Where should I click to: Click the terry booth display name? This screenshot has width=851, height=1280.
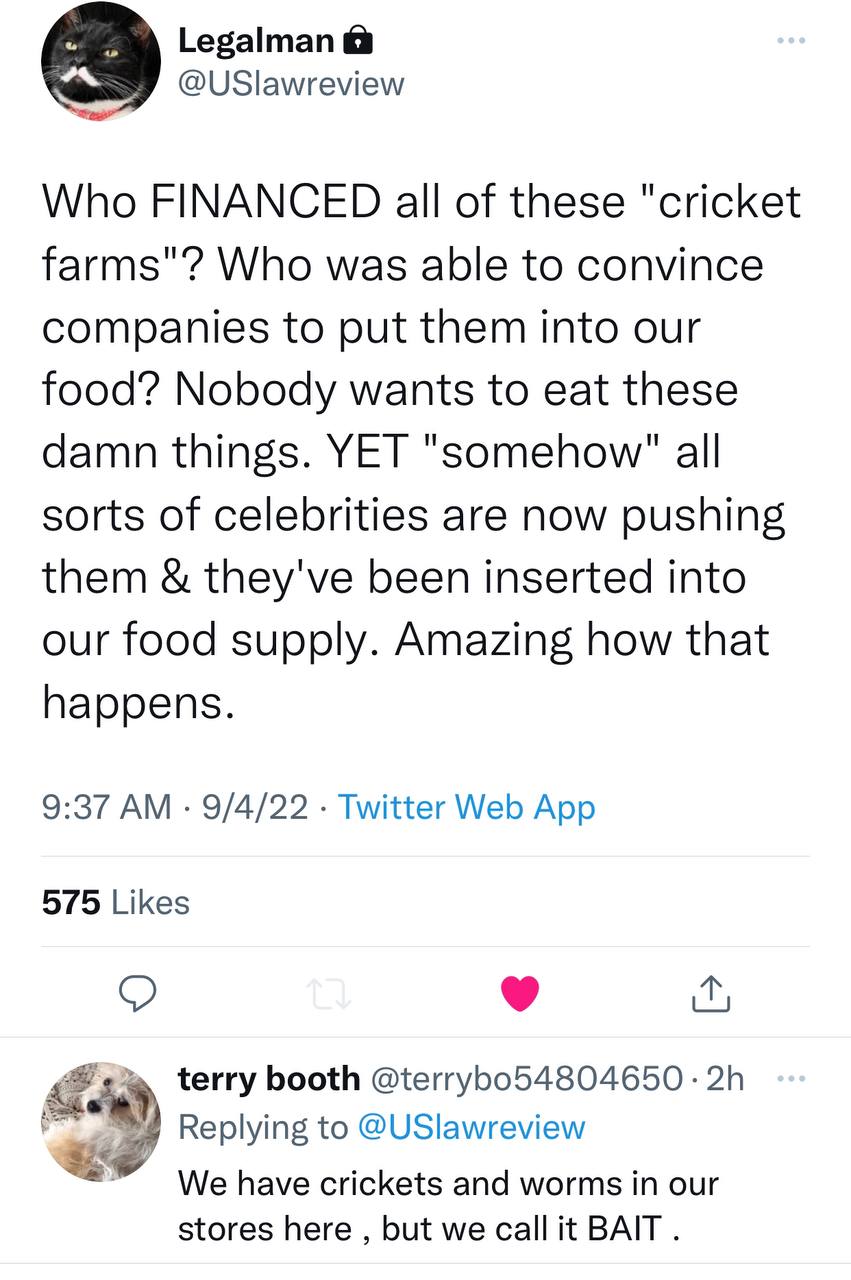(269, 1078)
